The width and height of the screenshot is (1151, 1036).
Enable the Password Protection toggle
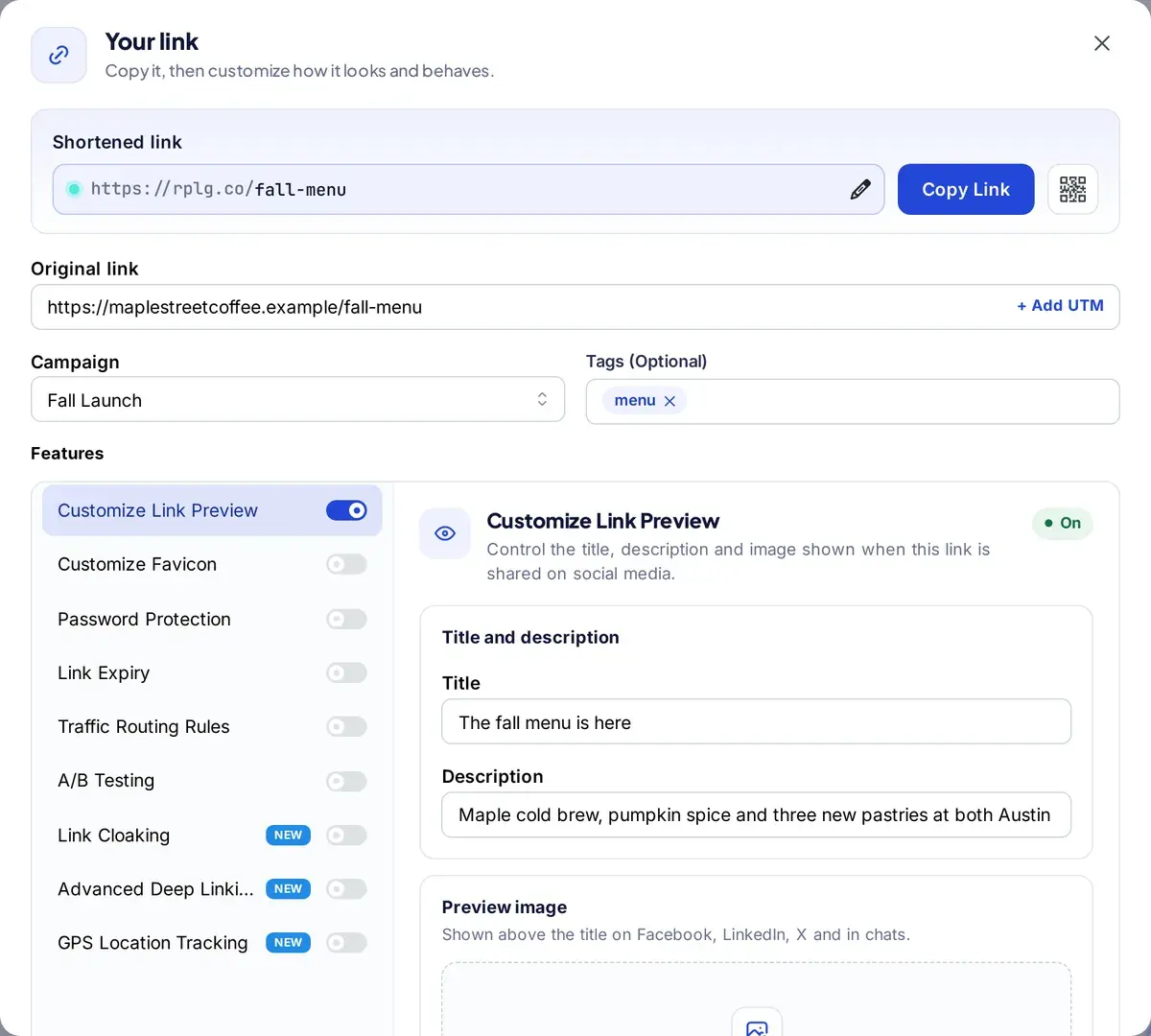[346, 619]
